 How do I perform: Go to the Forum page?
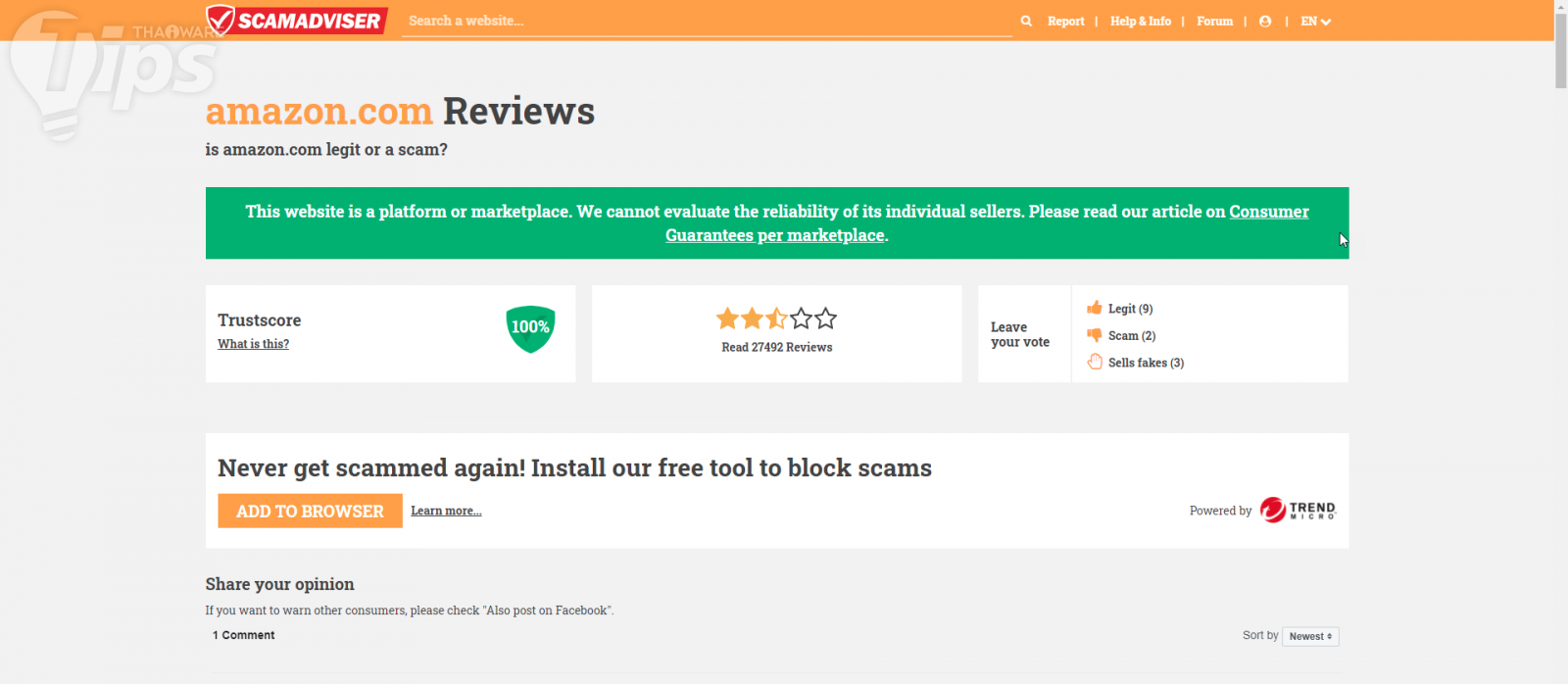1214,21
